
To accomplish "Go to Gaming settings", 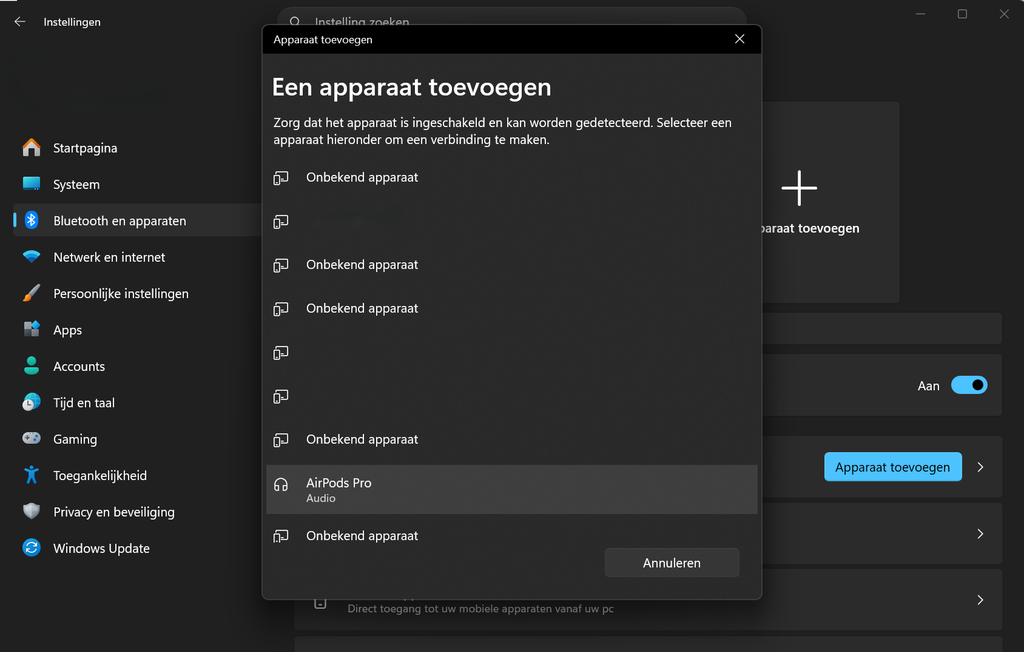I will point(137,439).
